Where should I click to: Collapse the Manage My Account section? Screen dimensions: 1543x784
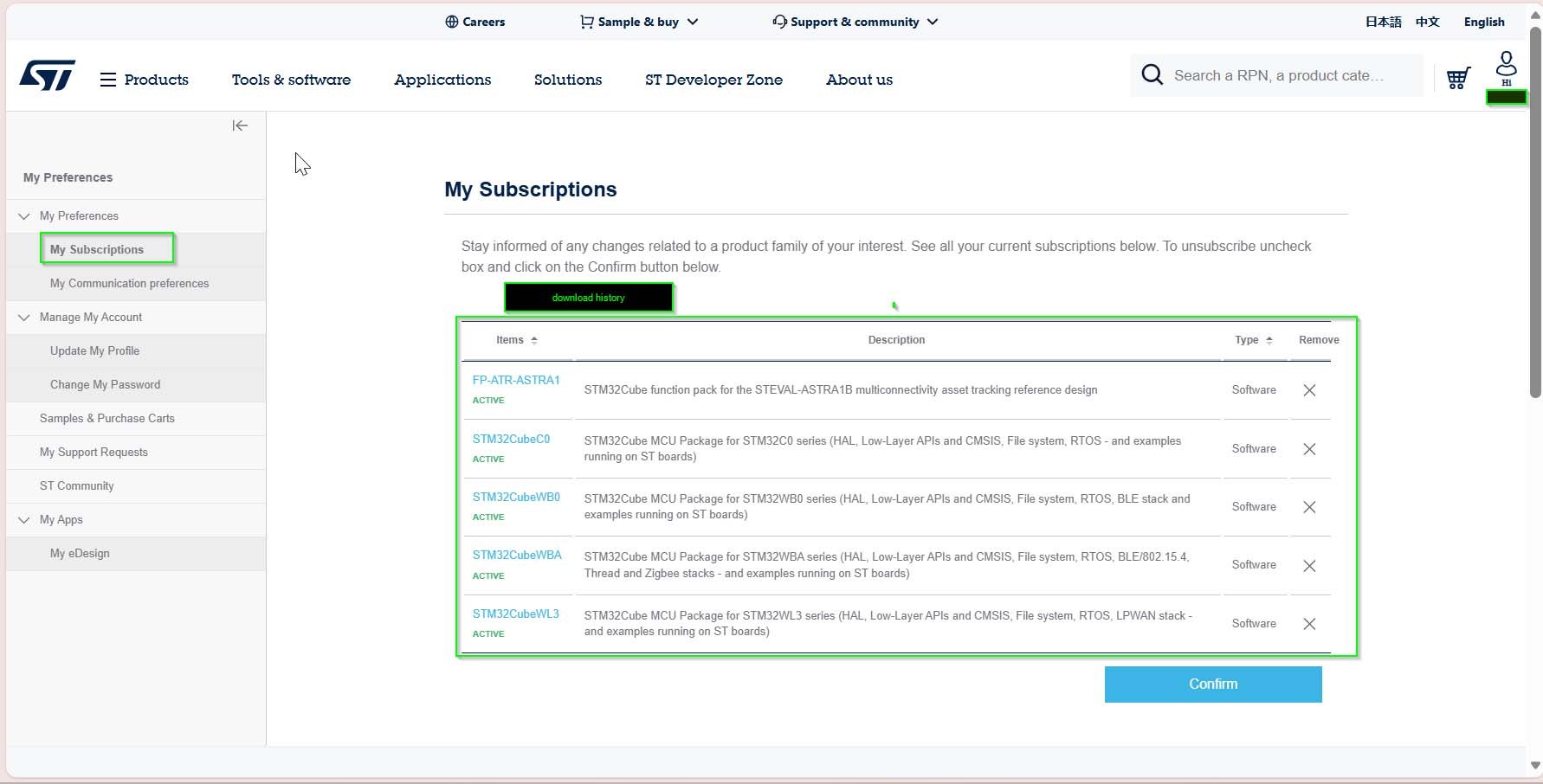click(x=24, y=318)
